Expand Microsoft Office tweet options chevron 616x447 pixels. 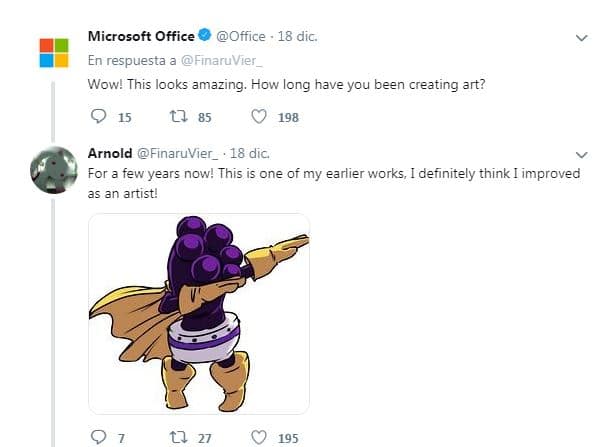pyautogui.click(x=583, y=38)
